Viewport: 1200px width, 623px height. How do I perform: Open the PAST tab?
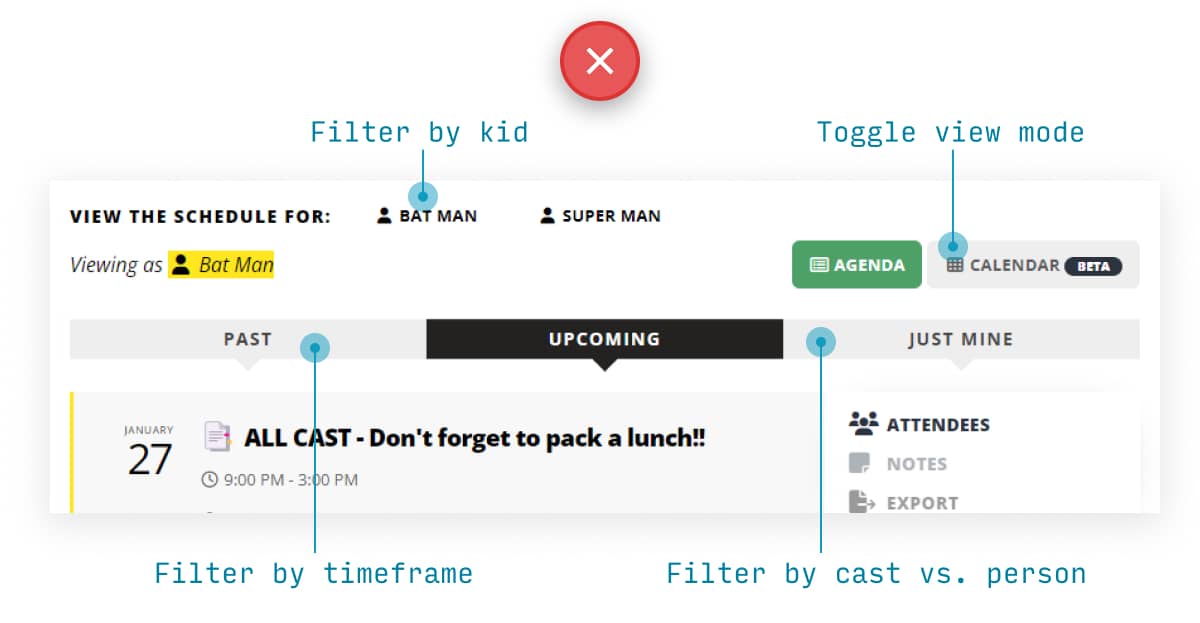(x=248, y=339)
